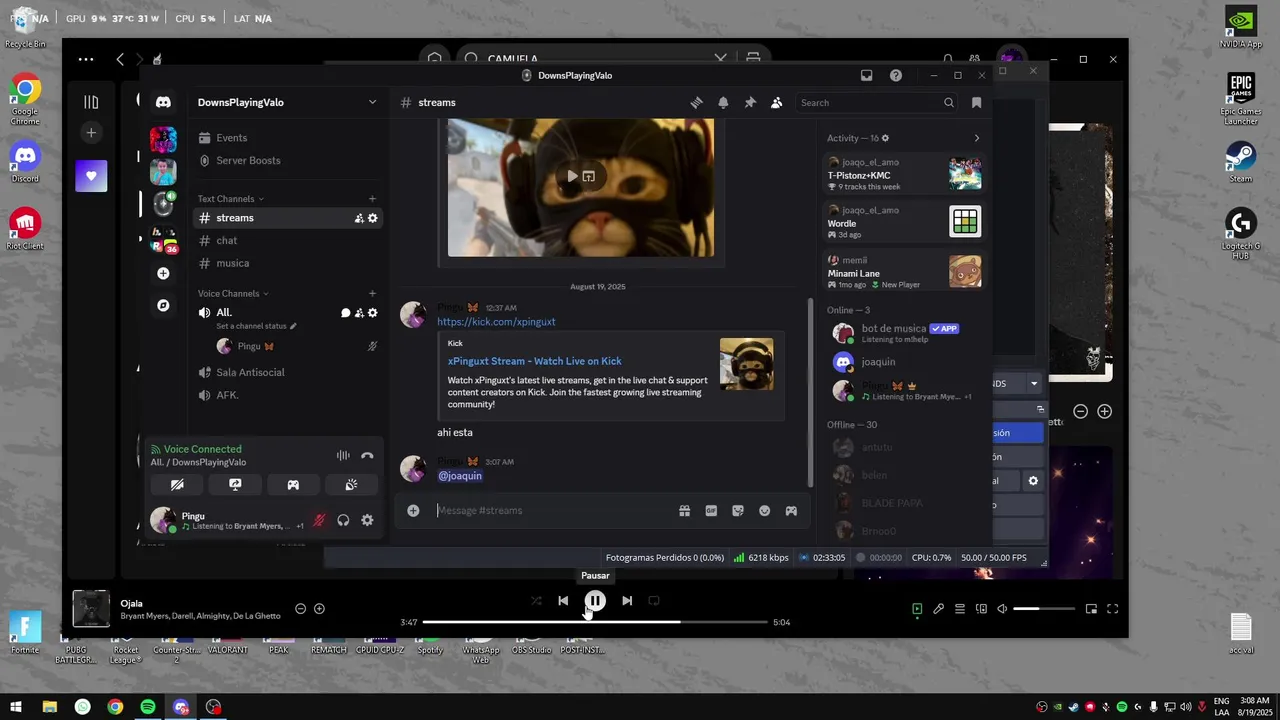The height and width of the screenshot is (720, 1280).
Task: Show pinned messages in #streams
Action: coord(750,102)
